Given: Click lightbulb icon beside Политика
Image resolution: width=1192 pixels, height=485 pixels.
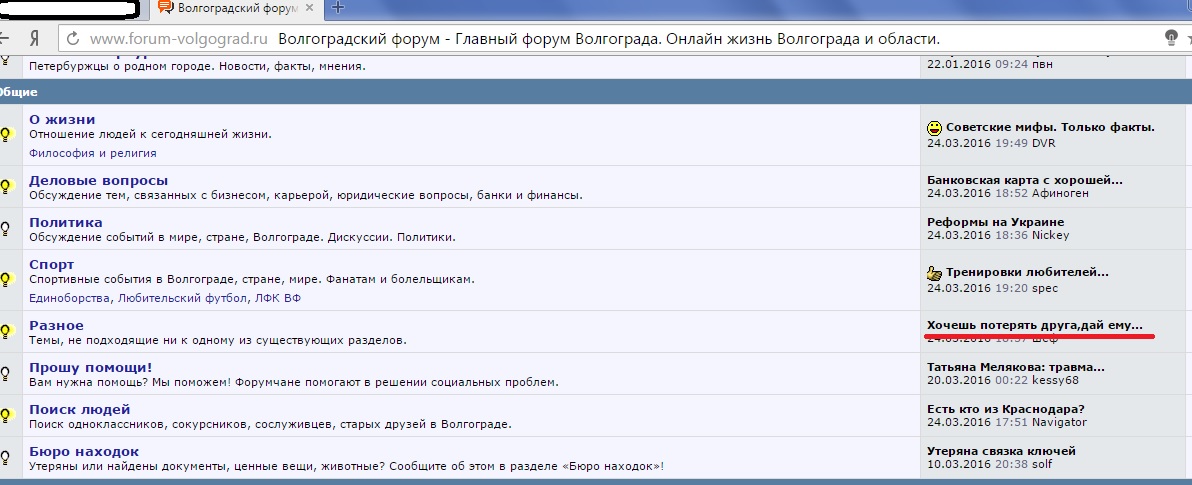Looking at the screenshot, I should [x=6, y=228].
